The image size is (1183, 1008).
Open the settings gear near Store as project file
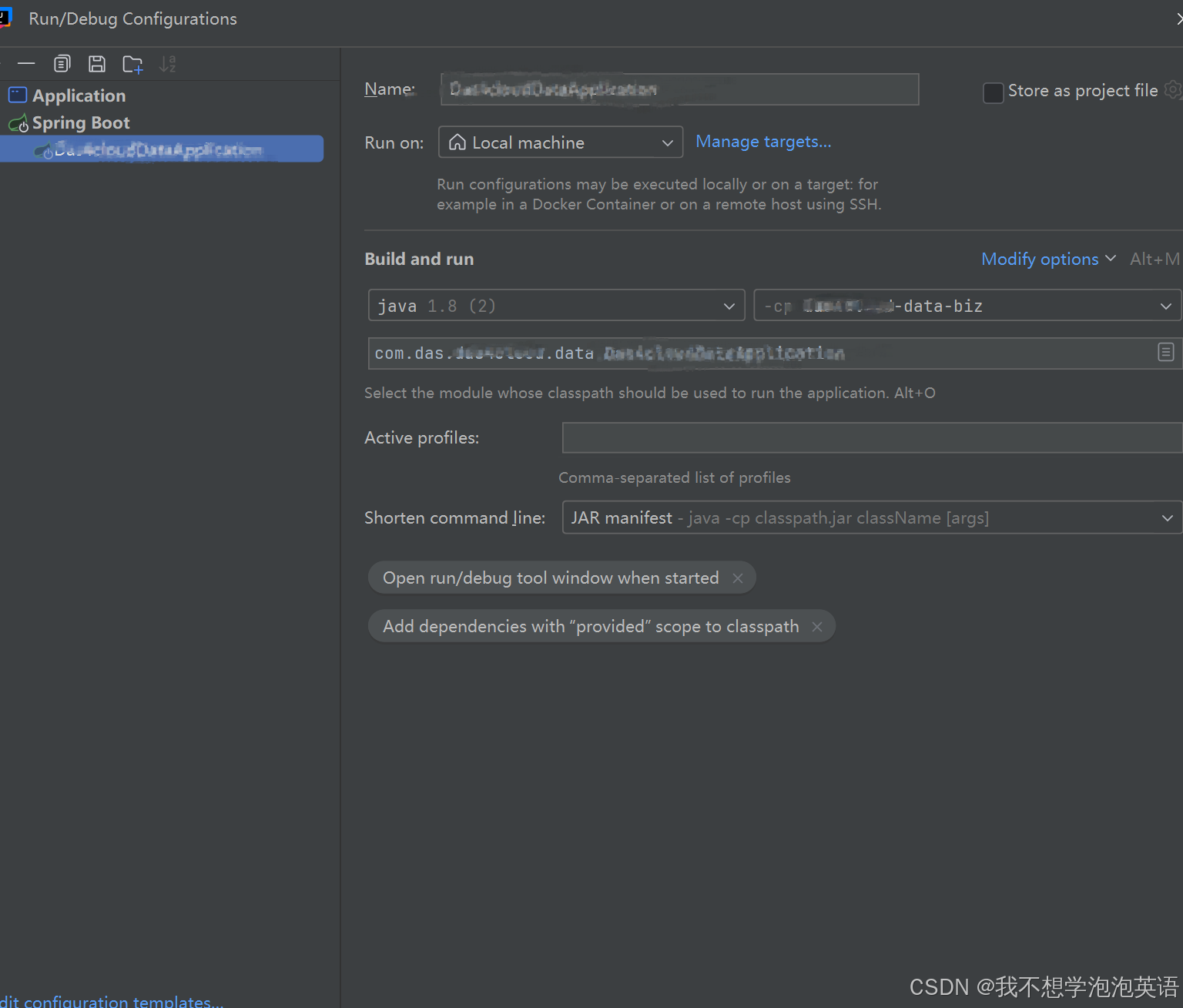(1172, 90)
